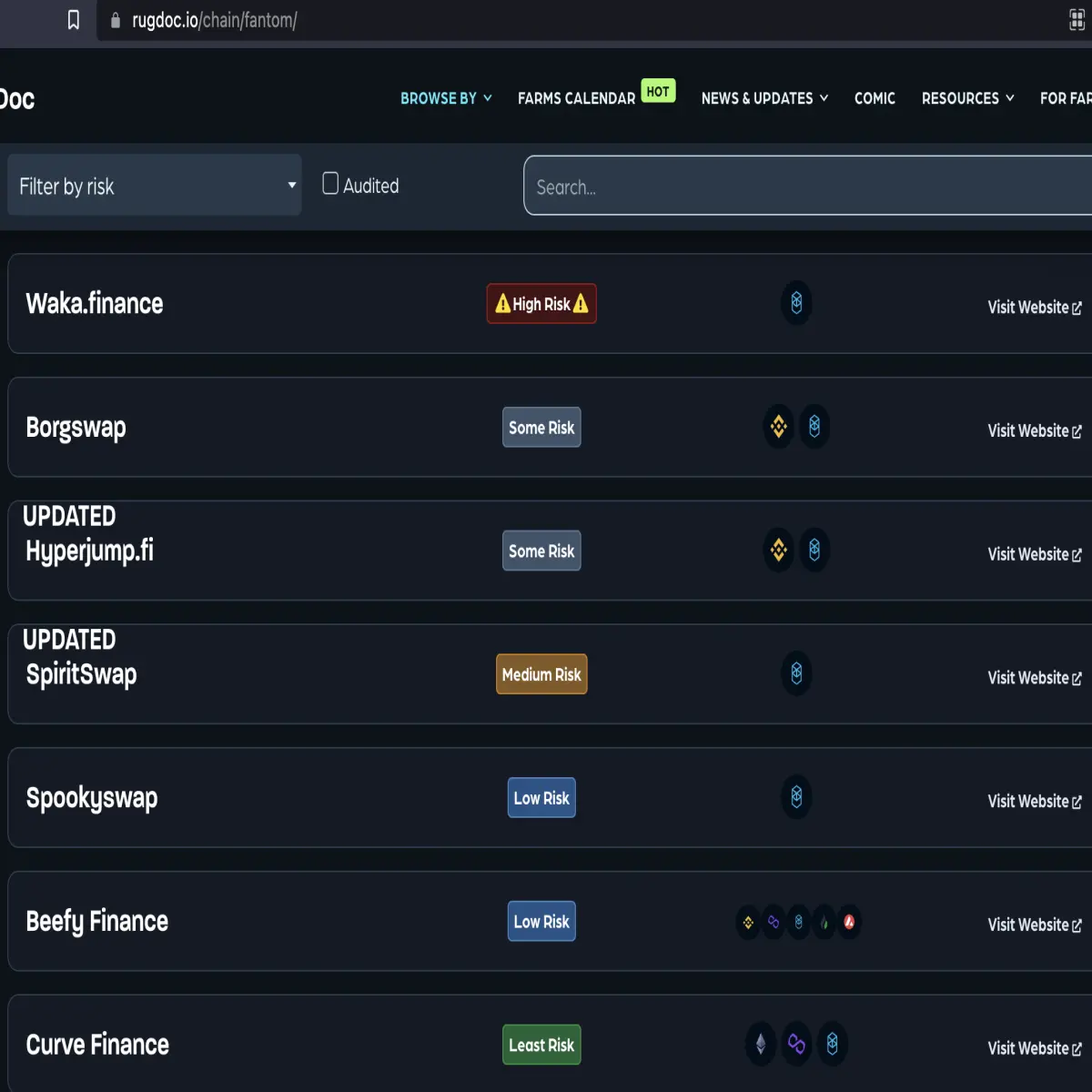The image size is (1092, 1092).
Task: Toggle the Audited checkbox
Action: coord(330,184)
